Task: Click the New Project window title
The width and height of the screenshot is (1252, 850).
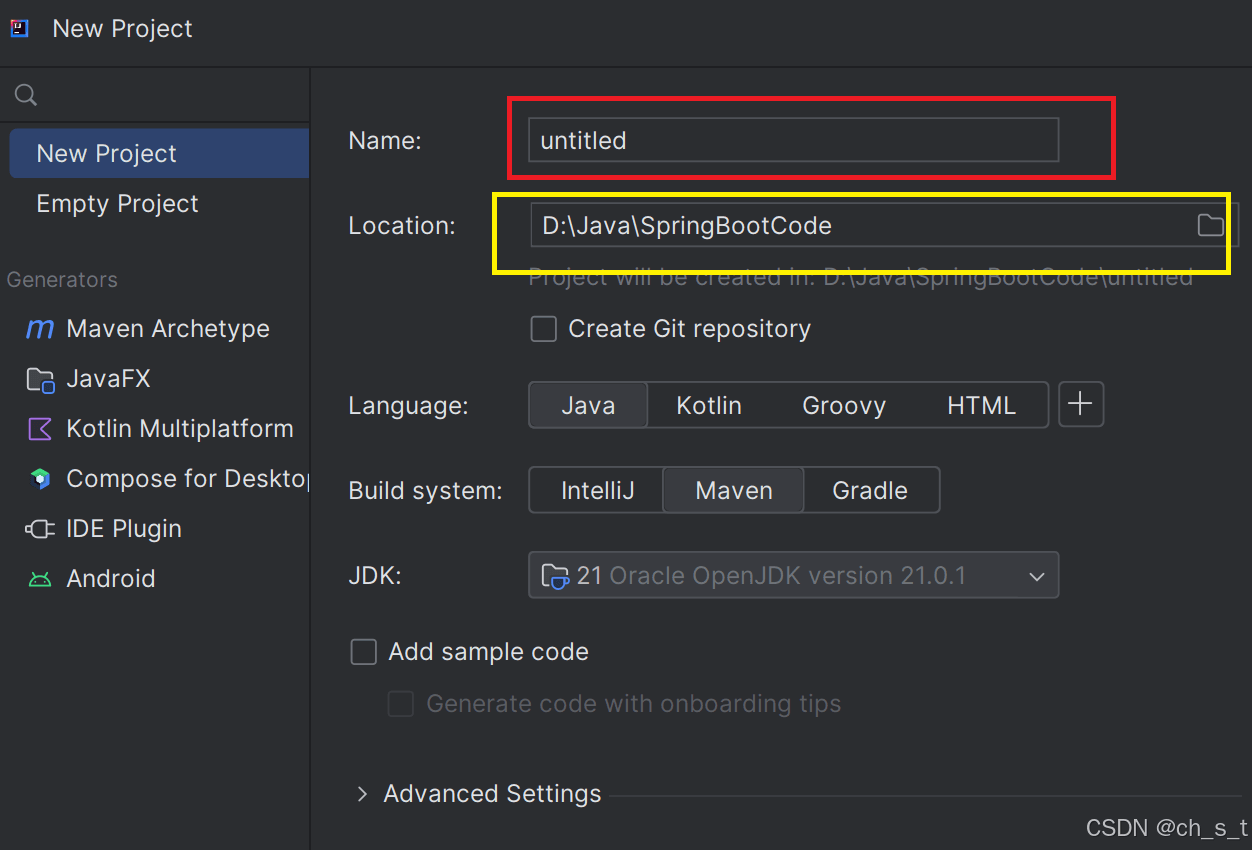Action: point(122,29)
